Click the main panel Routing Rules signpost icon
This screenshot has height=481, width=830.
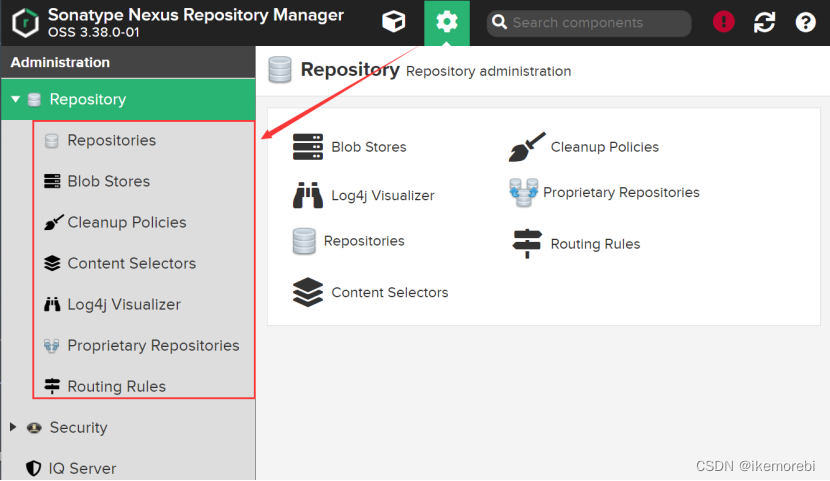(x=527, y=244)
